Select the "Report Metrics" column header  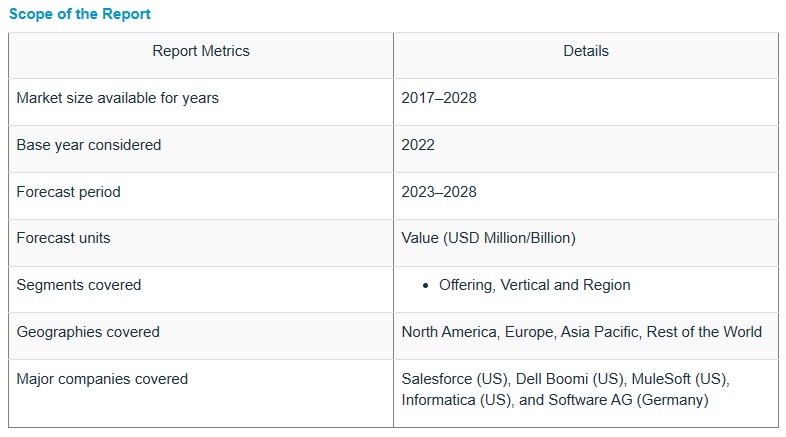coord(201,51)
